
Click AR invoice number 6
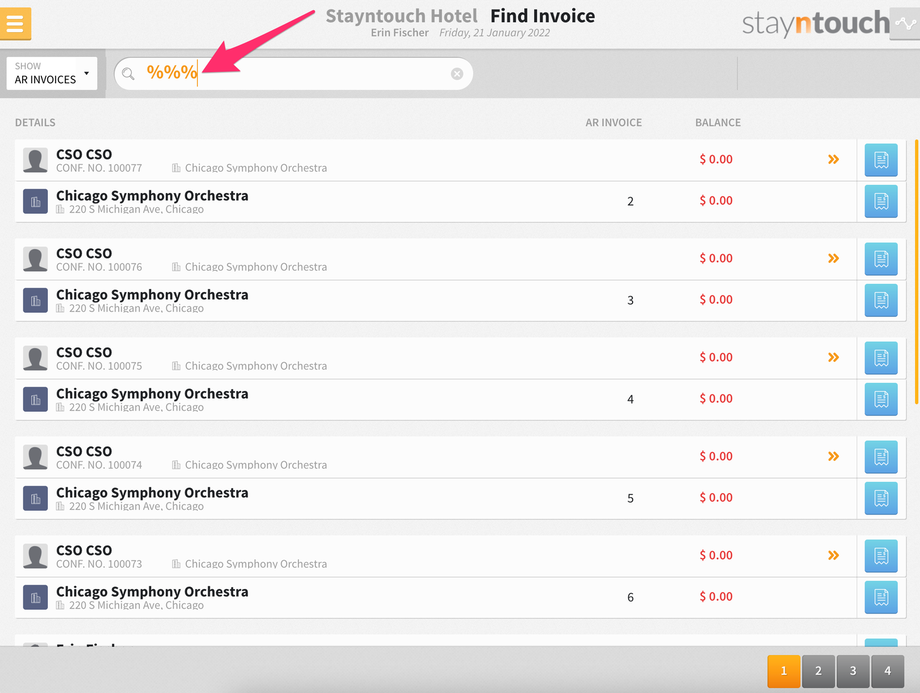[630, 597]
